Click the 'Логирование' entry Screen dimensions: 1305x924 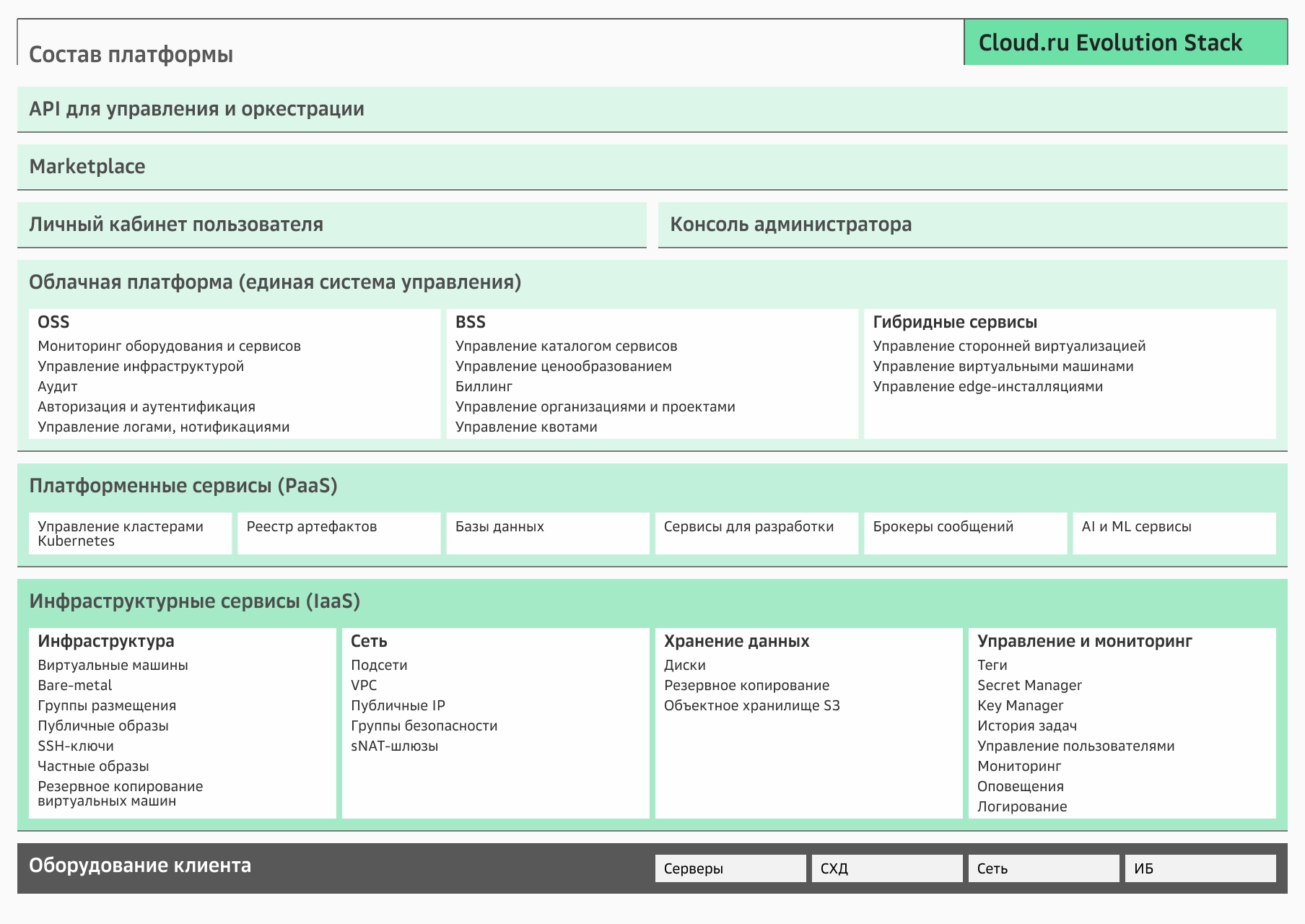tap(1022, 807)
